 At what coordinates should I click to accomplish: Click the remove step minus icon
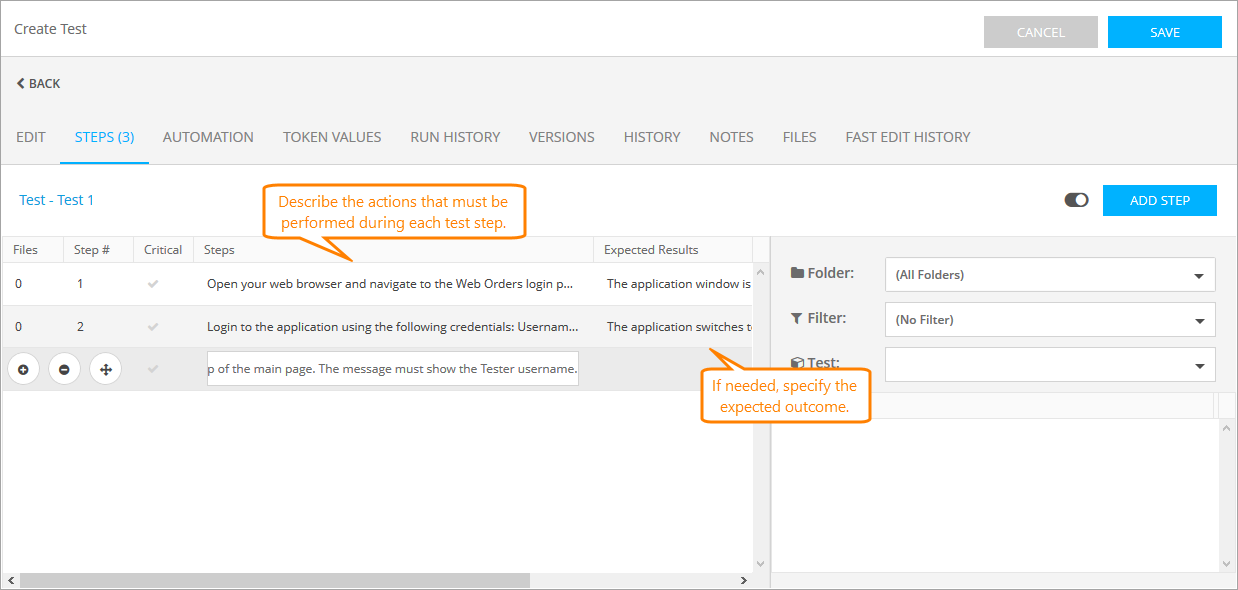[x=64, y=369]
